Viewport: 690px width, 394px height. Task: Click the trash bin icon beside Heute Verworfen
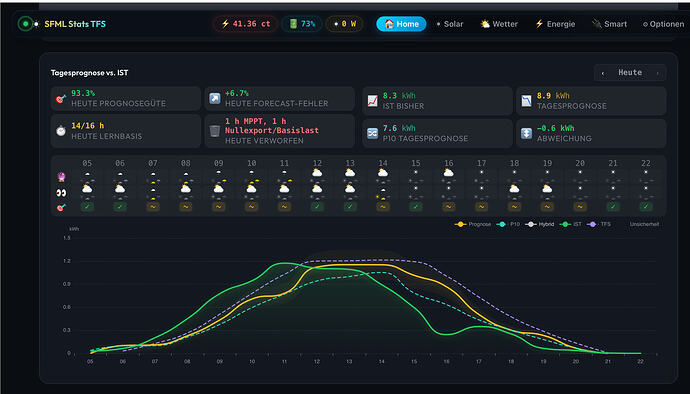[x=214, y=131]
